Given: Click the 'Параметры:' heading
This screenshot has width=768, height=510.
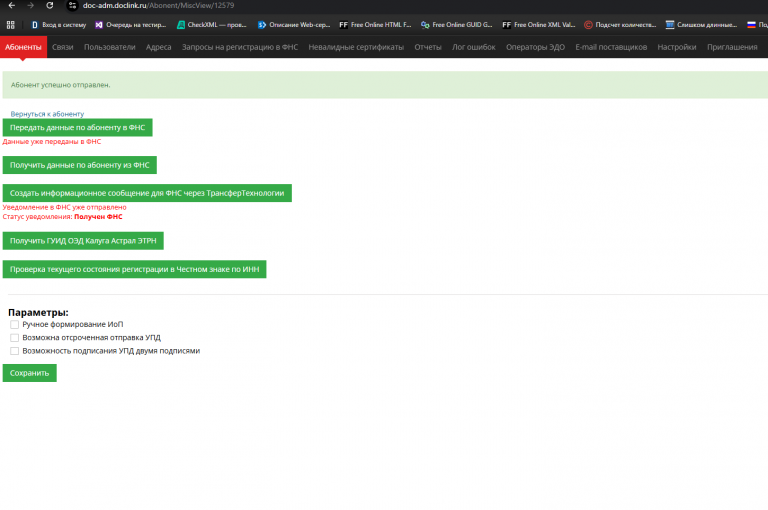Looking at the screenshot, I should [x=38, y=313].
